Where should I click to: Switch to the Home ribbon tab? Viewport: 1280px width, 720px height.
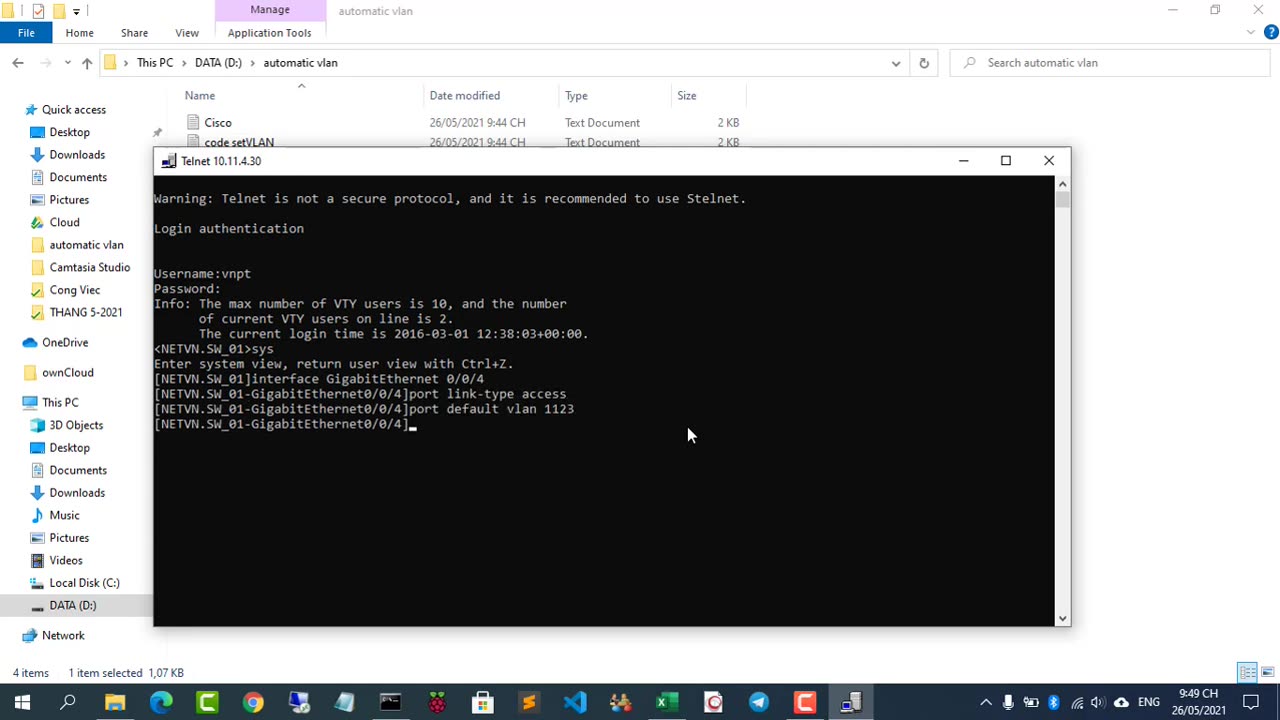point(79,33)
